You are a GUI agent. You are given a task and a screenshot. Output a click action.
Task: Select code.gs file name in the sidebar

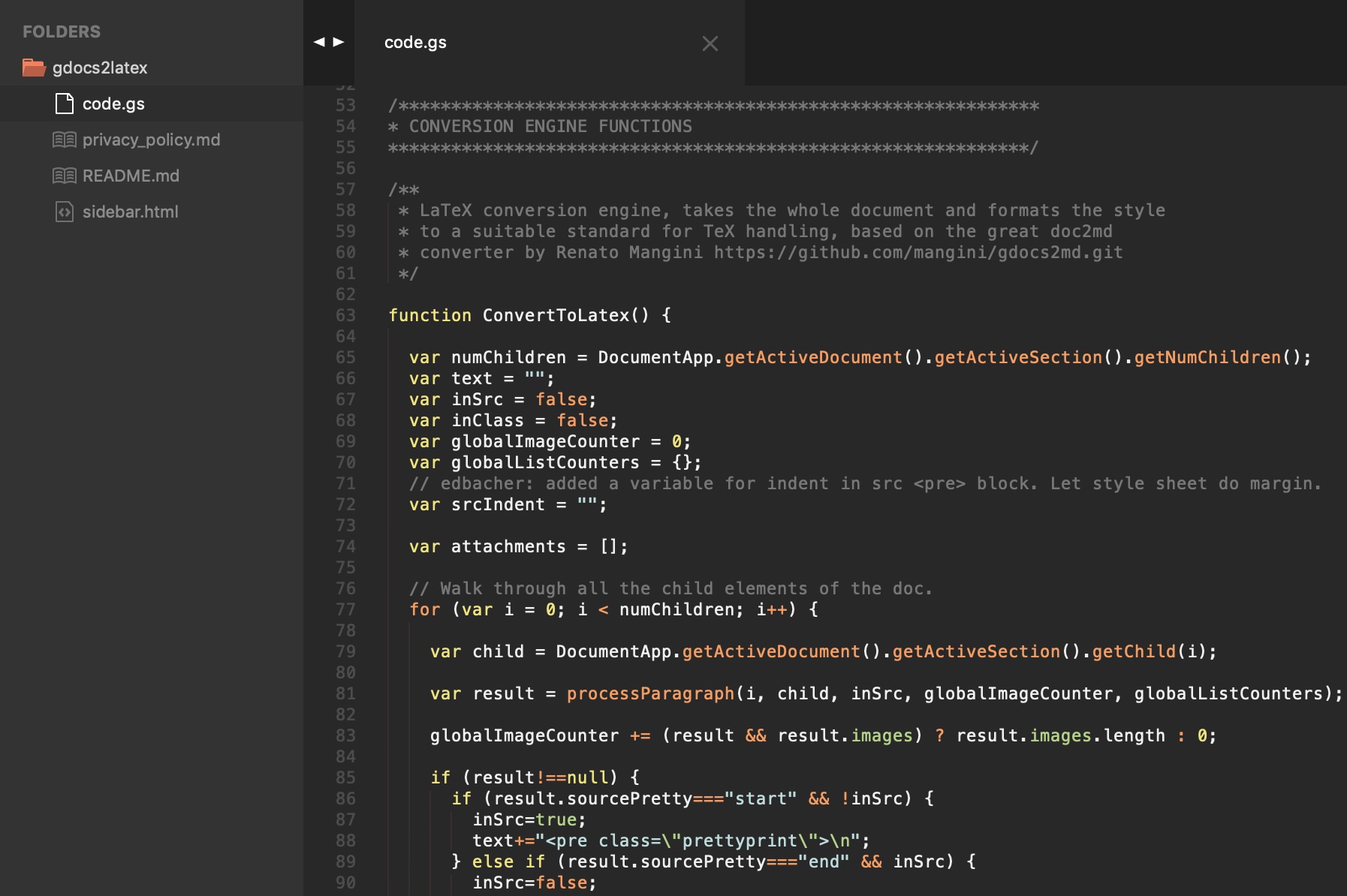click(113, 104)
